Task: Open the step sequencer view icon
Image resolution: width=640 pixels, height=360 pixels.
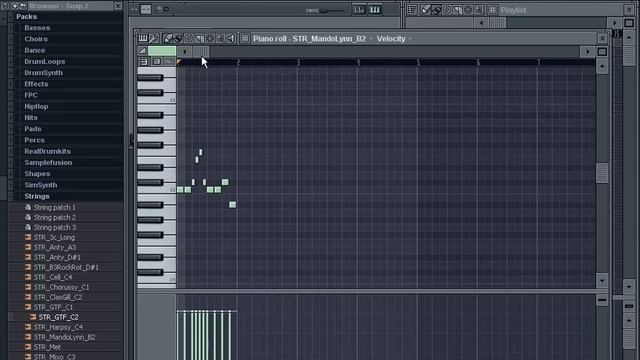Action: (359, 10)
